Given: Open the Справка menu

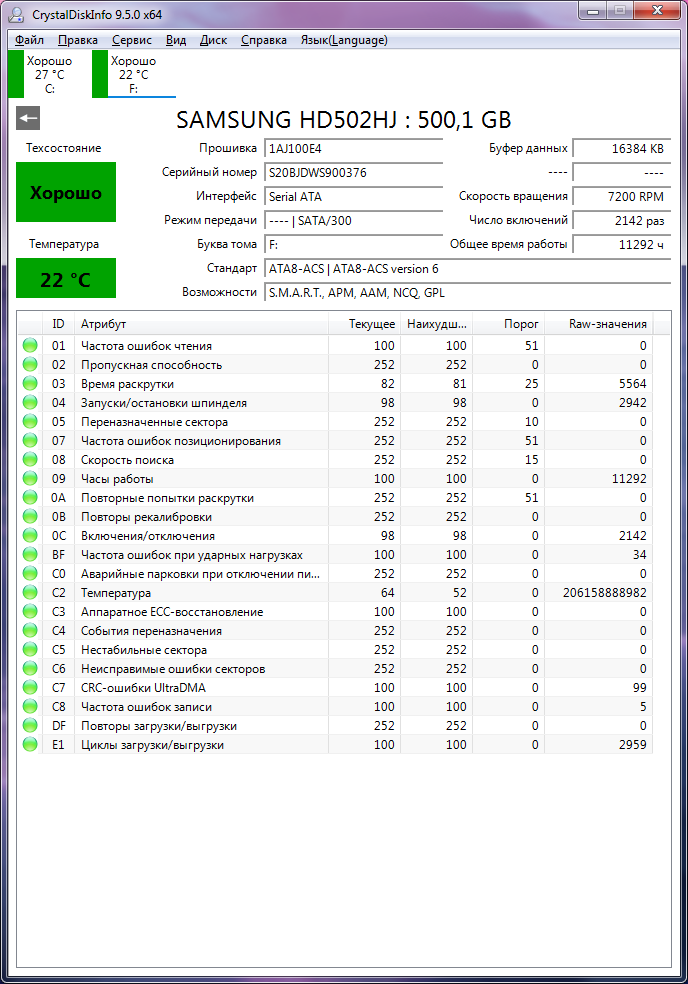Looking at the screenshot, I should click(x=264, y=40).
